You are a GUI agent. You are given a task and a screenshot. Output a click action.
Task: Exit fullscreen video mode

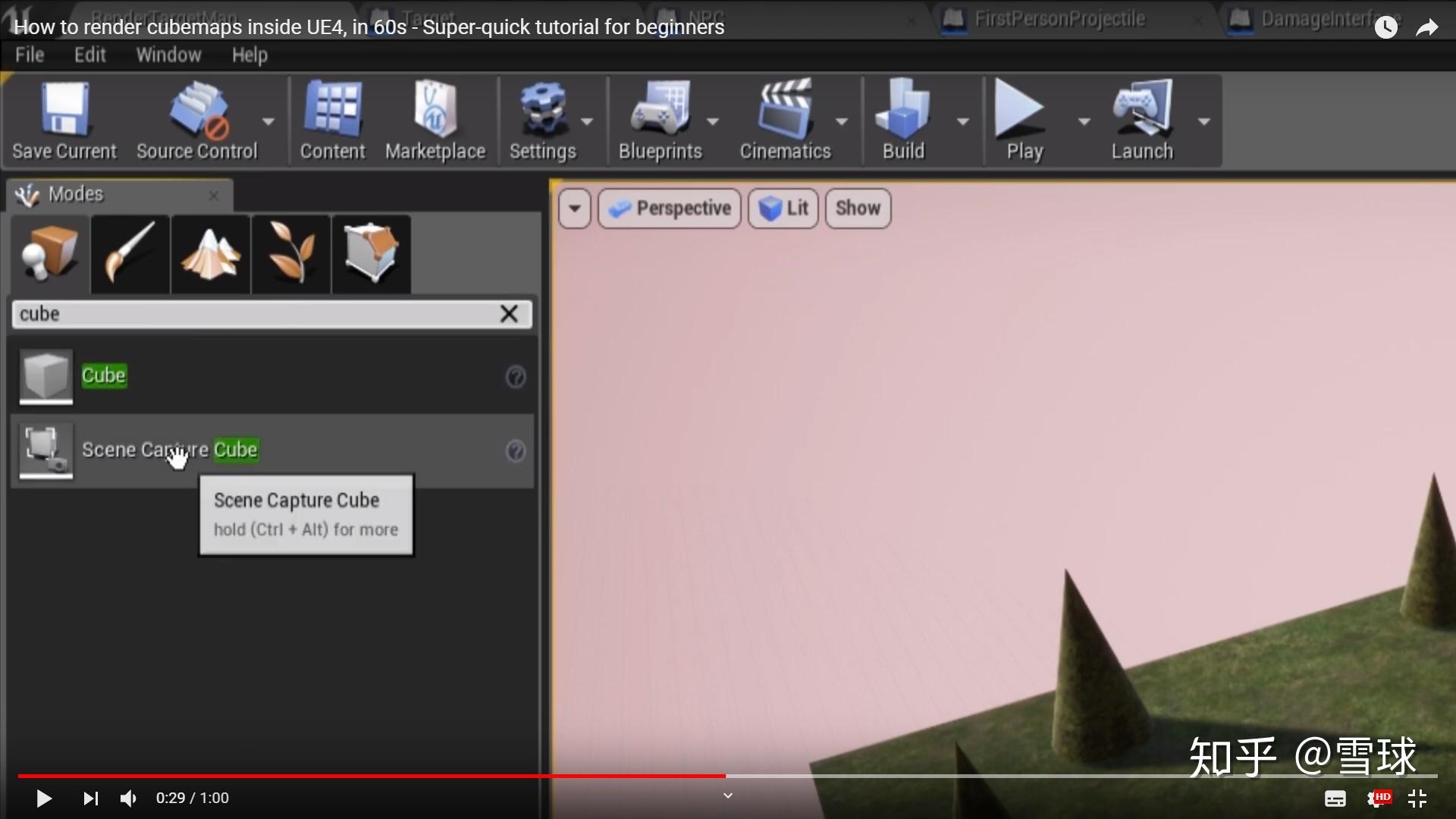coord(1417,798)
